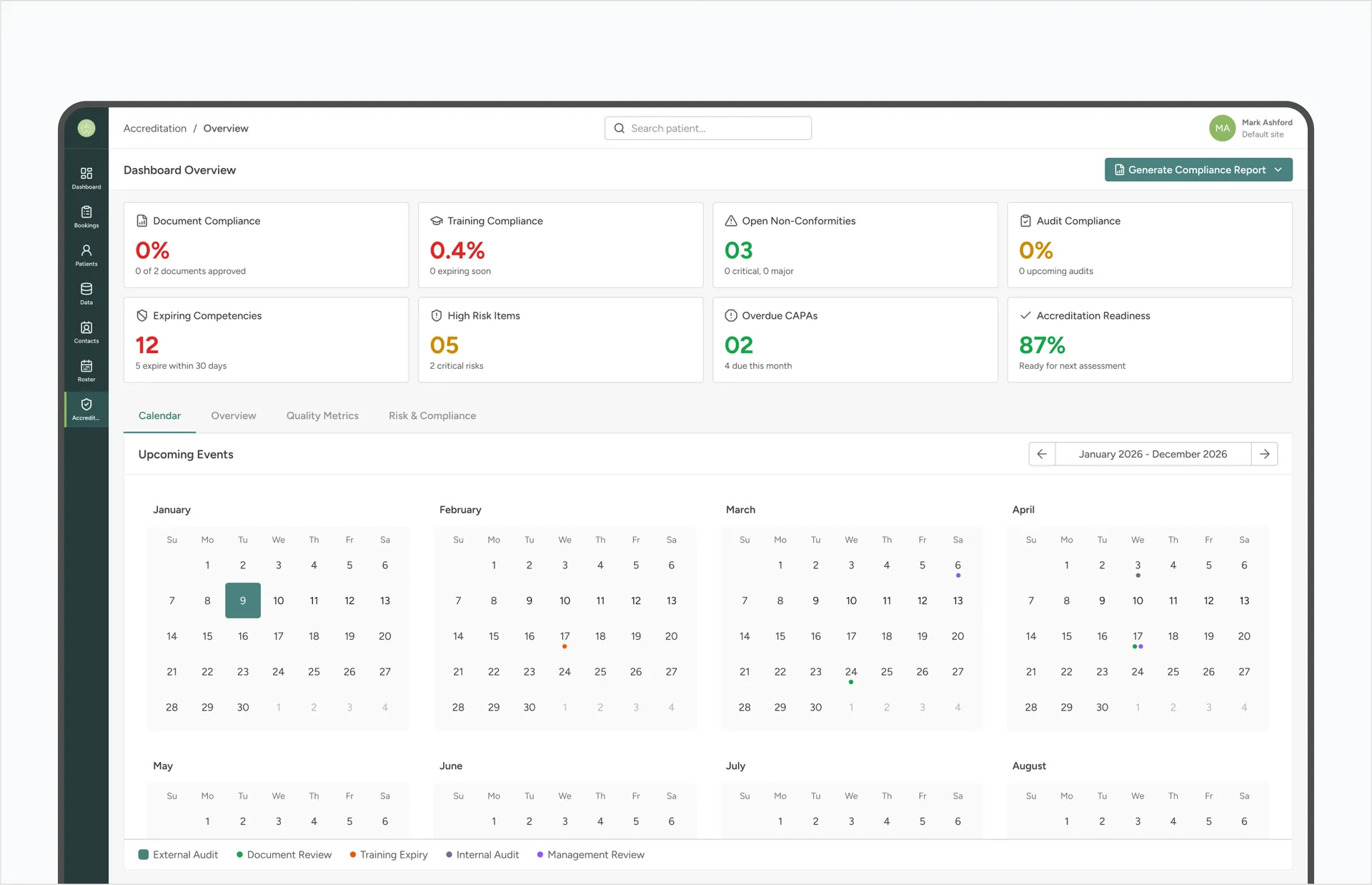Click the Open Non-Conformities warning icon
1372x885 pixels.
coord(731,221)
